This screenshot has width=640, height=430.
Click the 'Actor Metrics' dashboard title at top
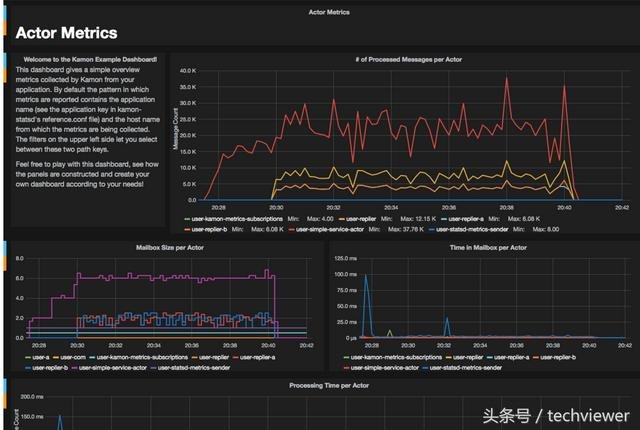329,12
